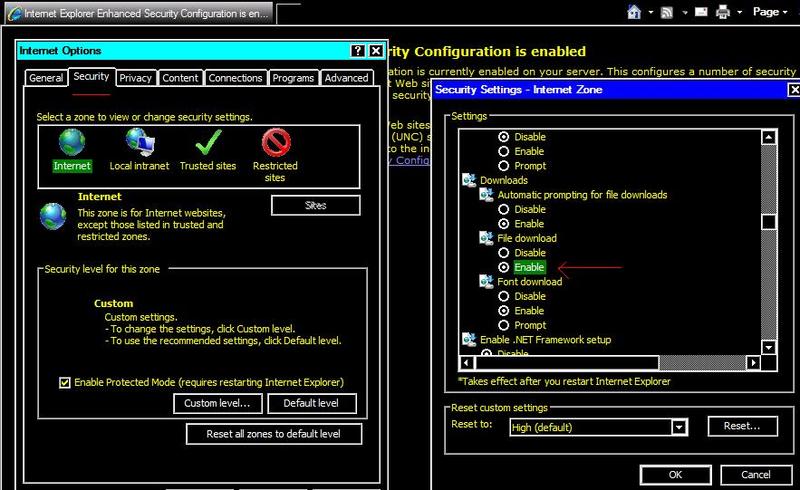Click the horizontal scroll right arrow in settings
Screen dimensions: 800x490
[753, 362]
